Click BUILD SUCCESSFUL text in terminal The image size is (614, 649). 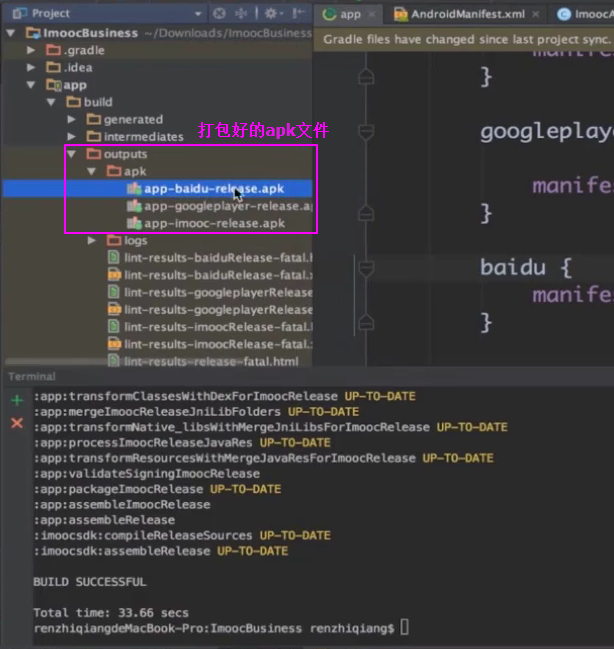click(90, 582)
